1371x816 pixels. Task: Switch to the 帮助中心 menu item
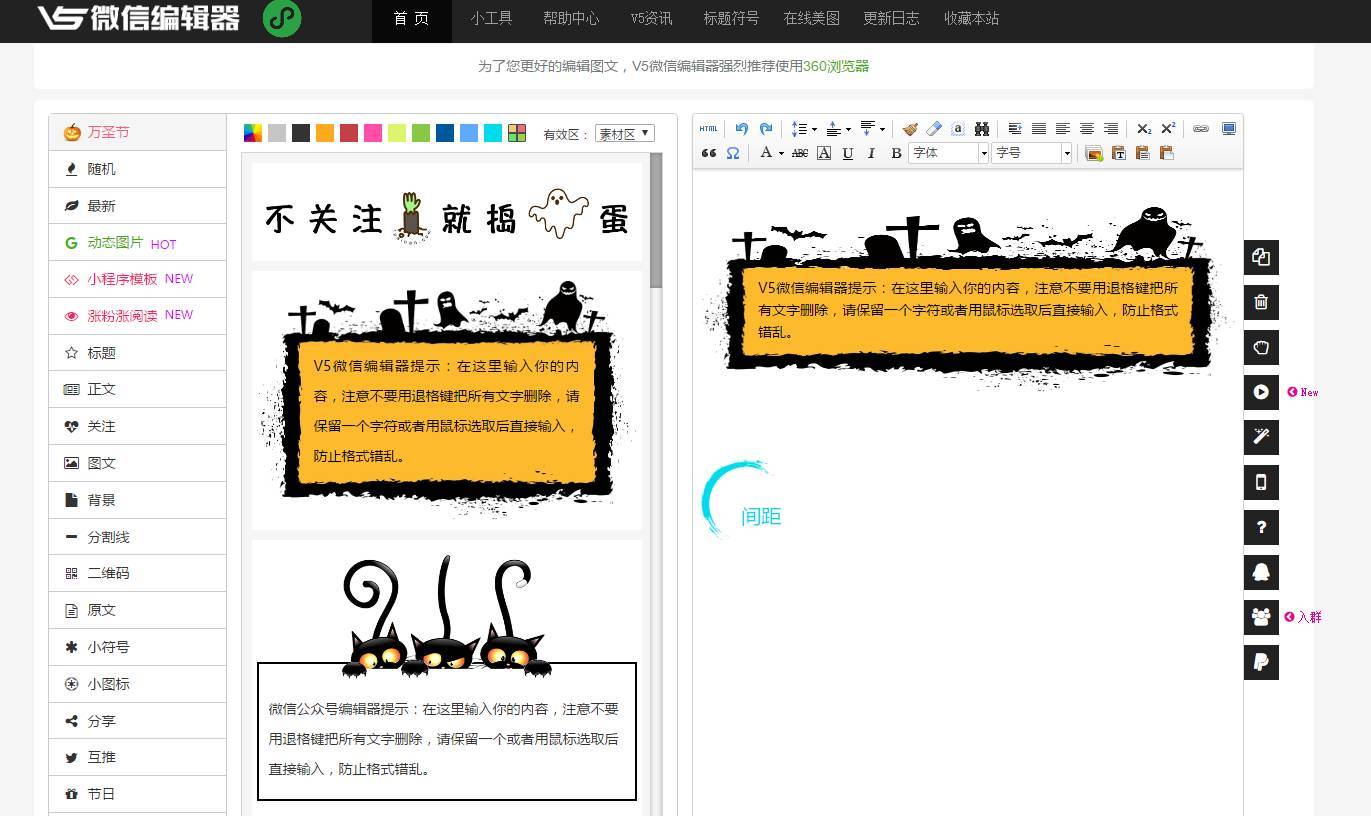[x=571, y=18]
